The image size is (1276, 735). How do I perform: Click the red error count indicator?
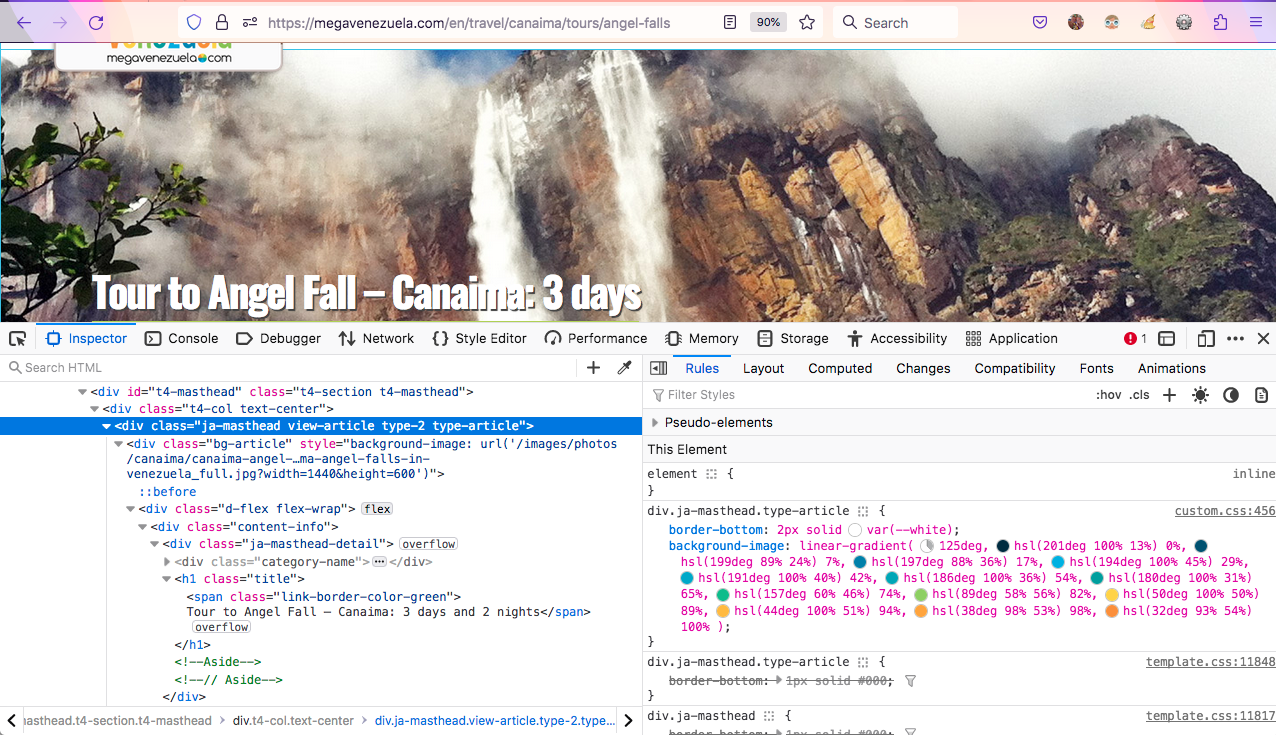pyautogui.click(x=1135, y=339)
